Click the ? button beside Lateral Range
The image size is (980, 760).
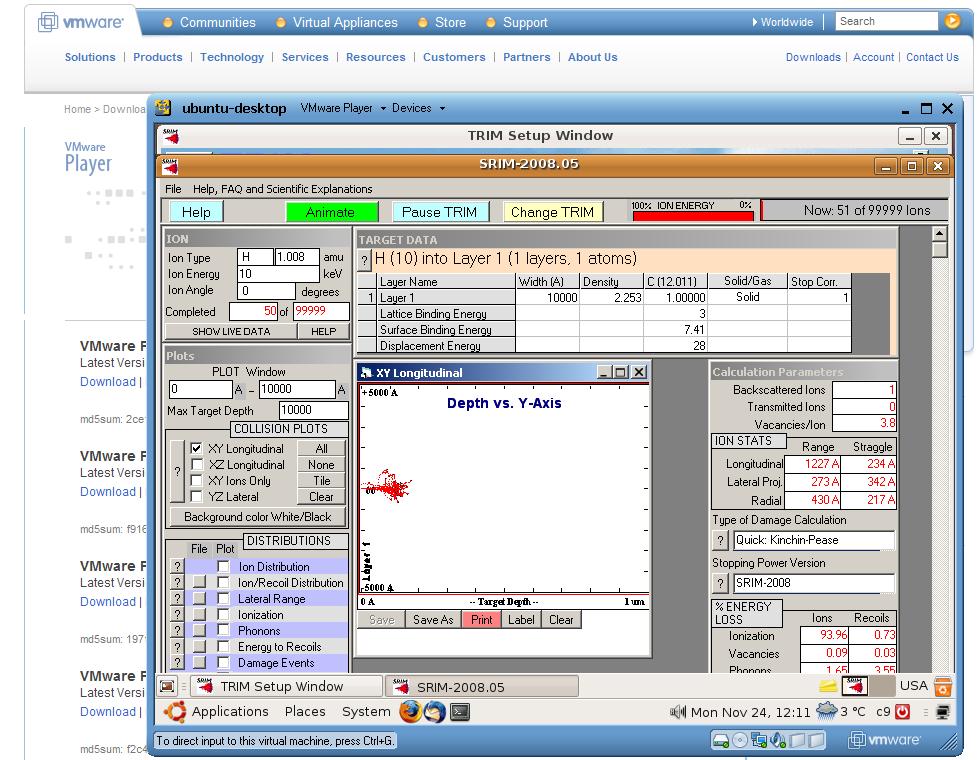coord(178,599)
